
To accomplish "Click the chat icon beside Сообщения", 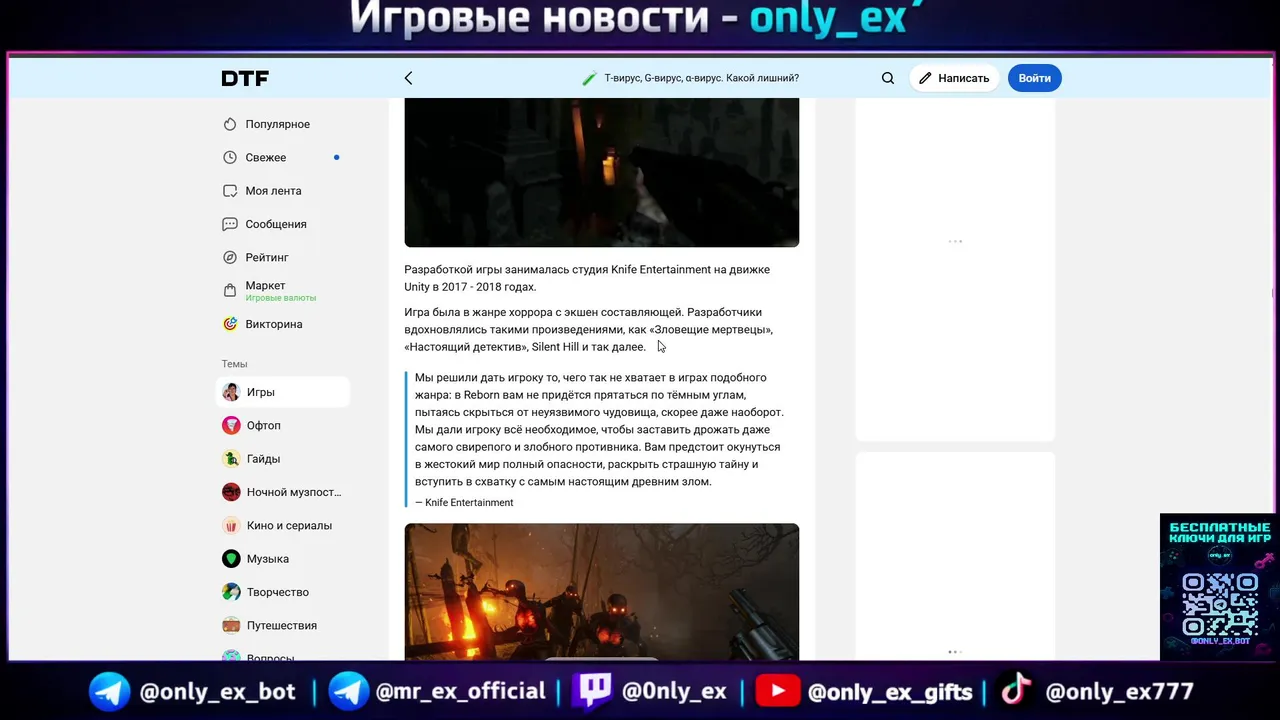I will click(230, 224).
